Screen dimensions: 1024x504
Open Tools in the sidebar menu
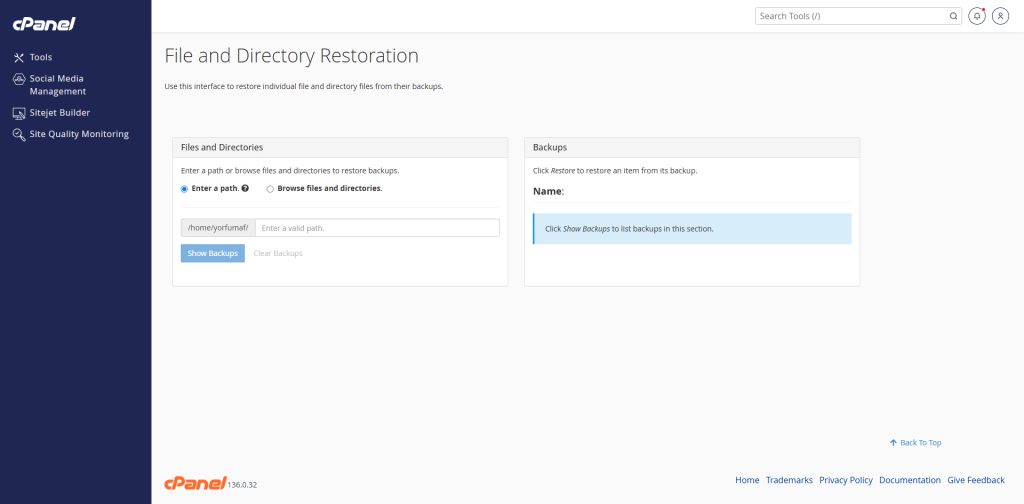click(x=40, y=57)
